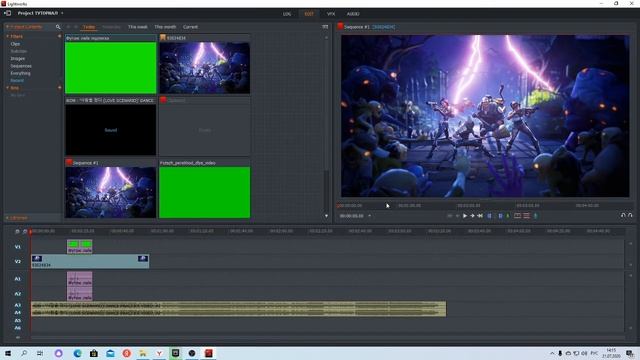
Task: Add a new filter with Filters plus icon
Action: coord(60,36)
